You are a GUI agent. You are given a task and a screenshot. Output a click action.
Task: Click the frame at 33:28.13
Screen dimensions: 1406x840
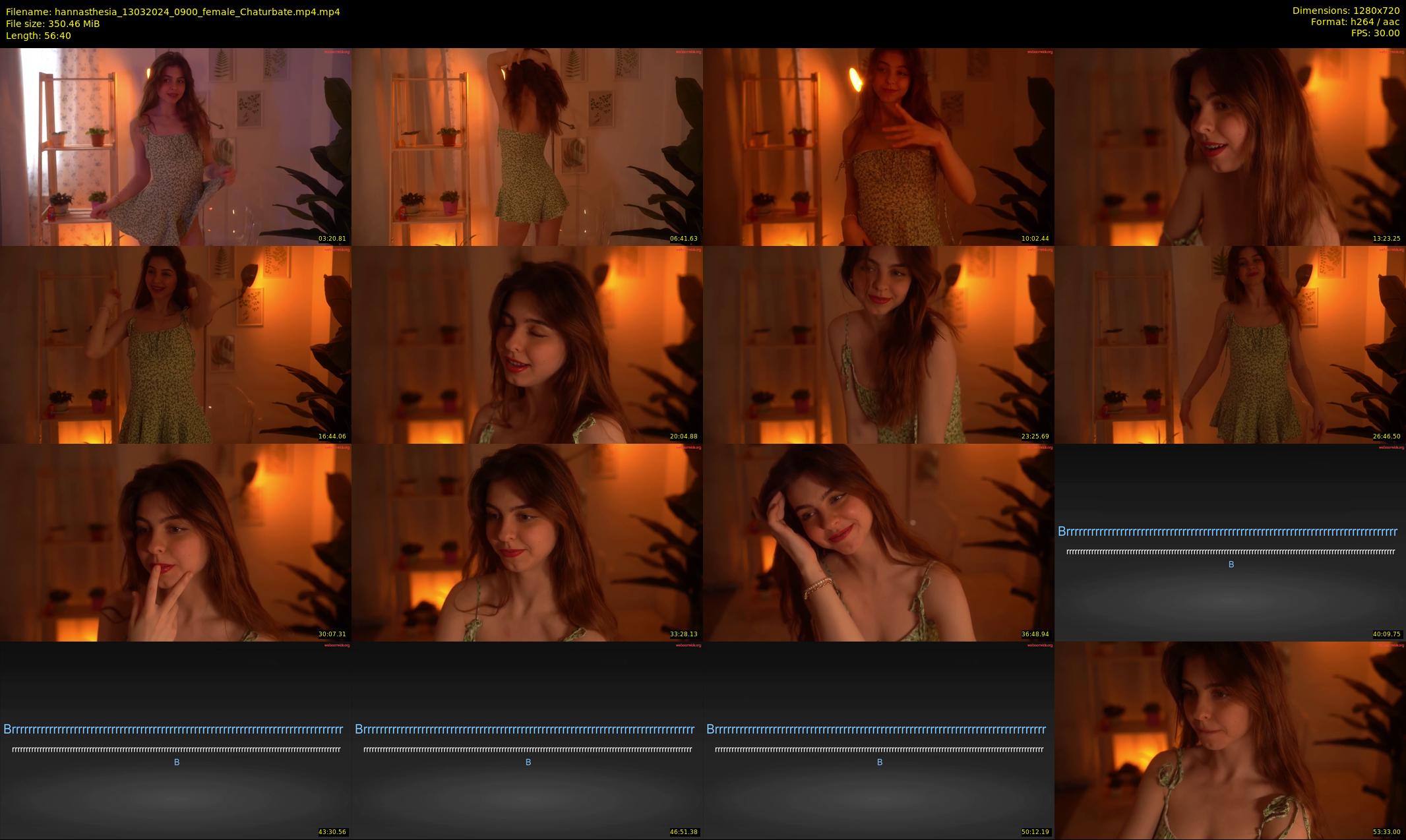click(x=527, y=542)
